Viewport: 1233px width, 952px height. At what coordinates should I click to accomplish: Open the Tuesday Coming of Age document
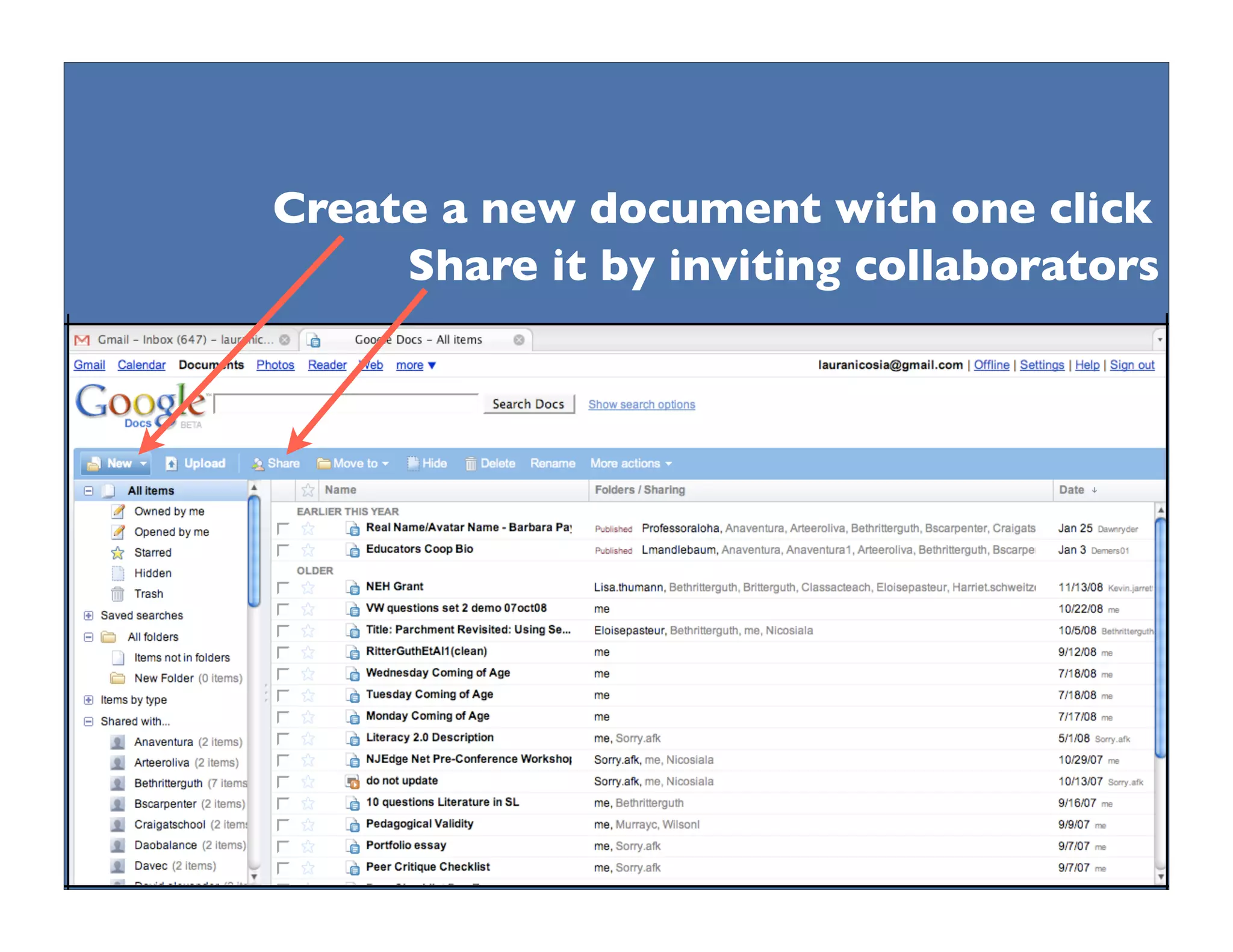(429, 695)
